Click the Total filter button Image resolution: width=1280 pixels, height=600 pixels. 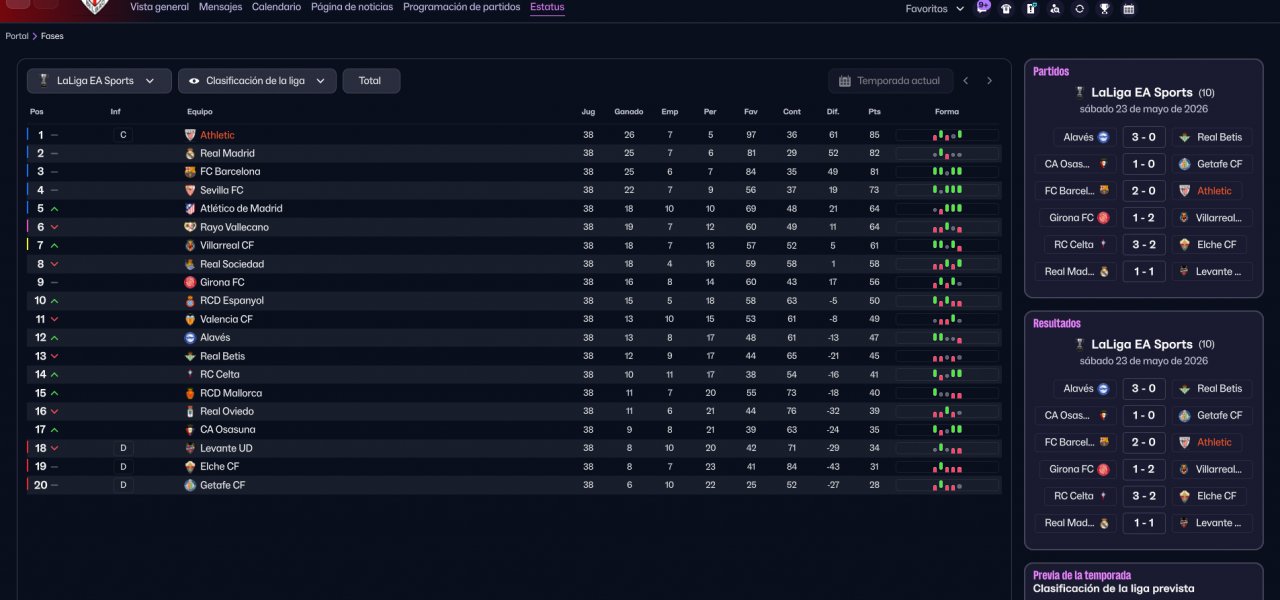[x=371, y=81]
